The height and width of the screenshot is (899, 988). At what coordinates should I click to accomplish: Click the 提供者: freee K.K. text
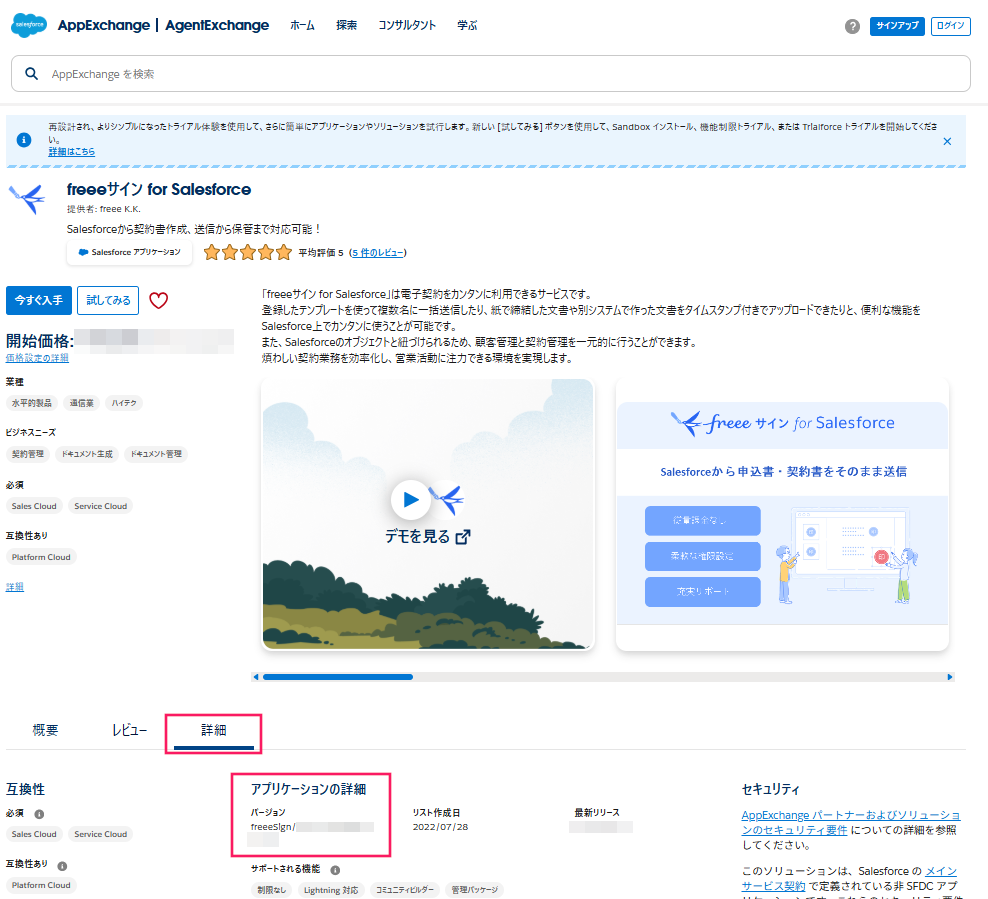pos(104,209)
